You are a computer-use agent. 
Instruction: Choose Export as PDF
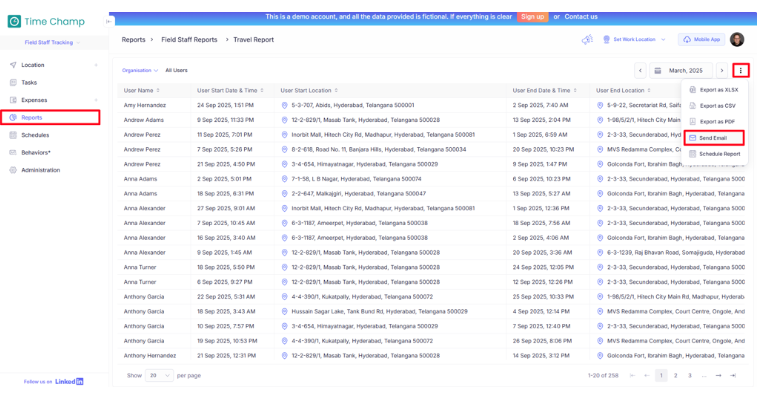point(713,121)
